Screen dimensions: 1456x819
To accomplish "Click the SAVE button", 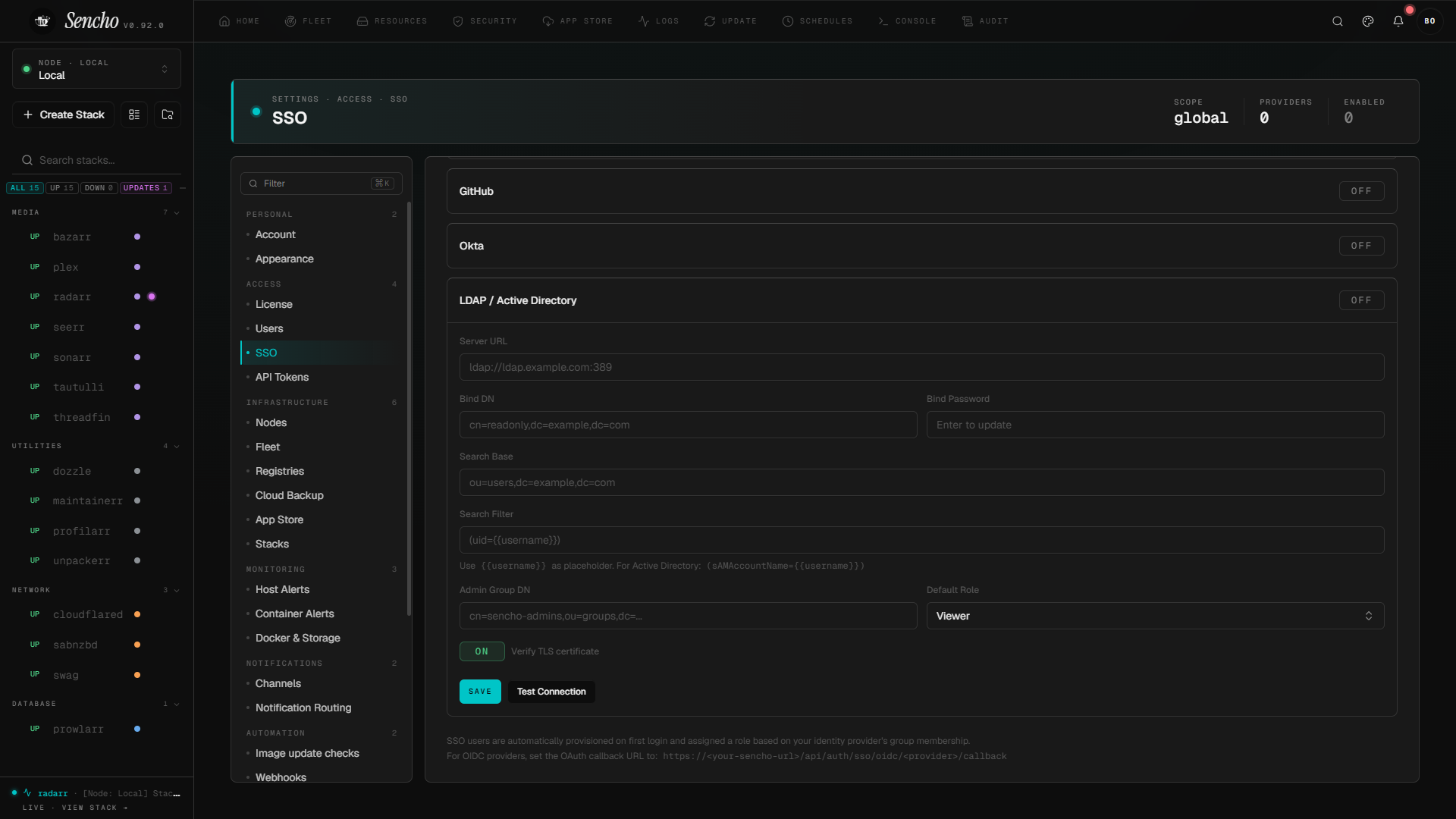I will [x=480, y=692].
